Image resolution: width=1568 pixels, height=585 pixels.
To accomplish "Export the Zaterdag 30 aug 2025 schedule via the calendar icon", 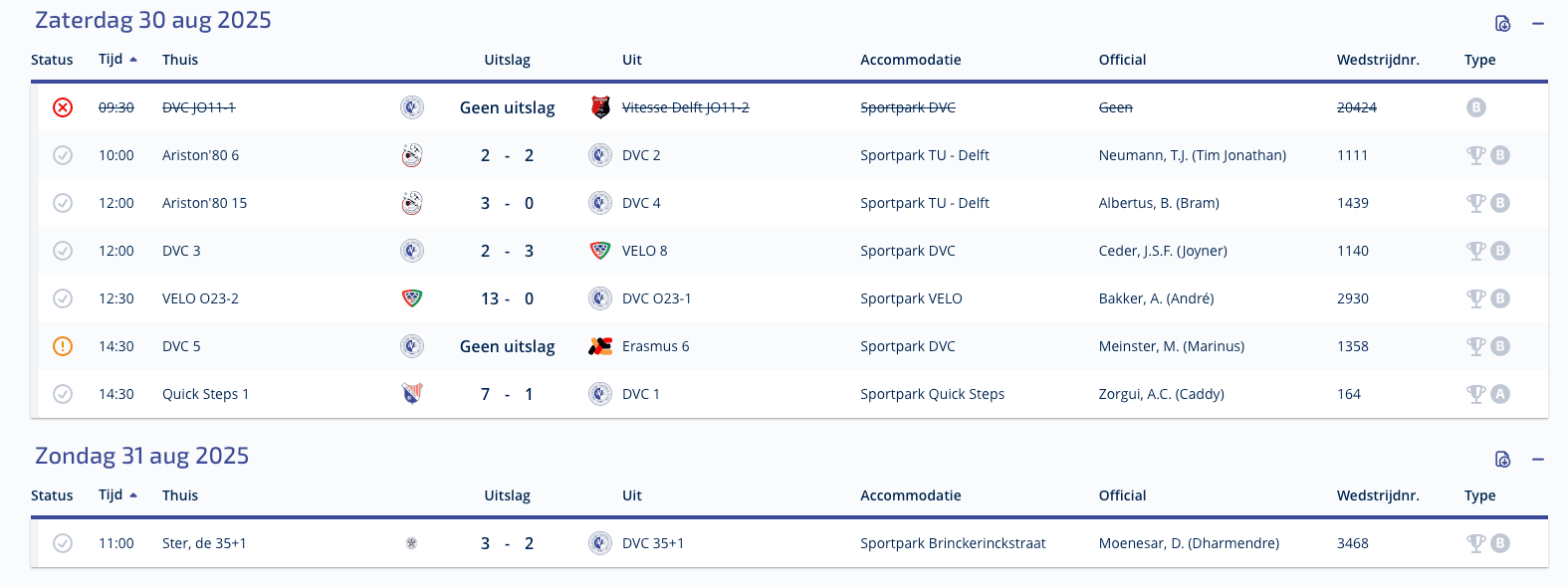I will (1503, 23).
